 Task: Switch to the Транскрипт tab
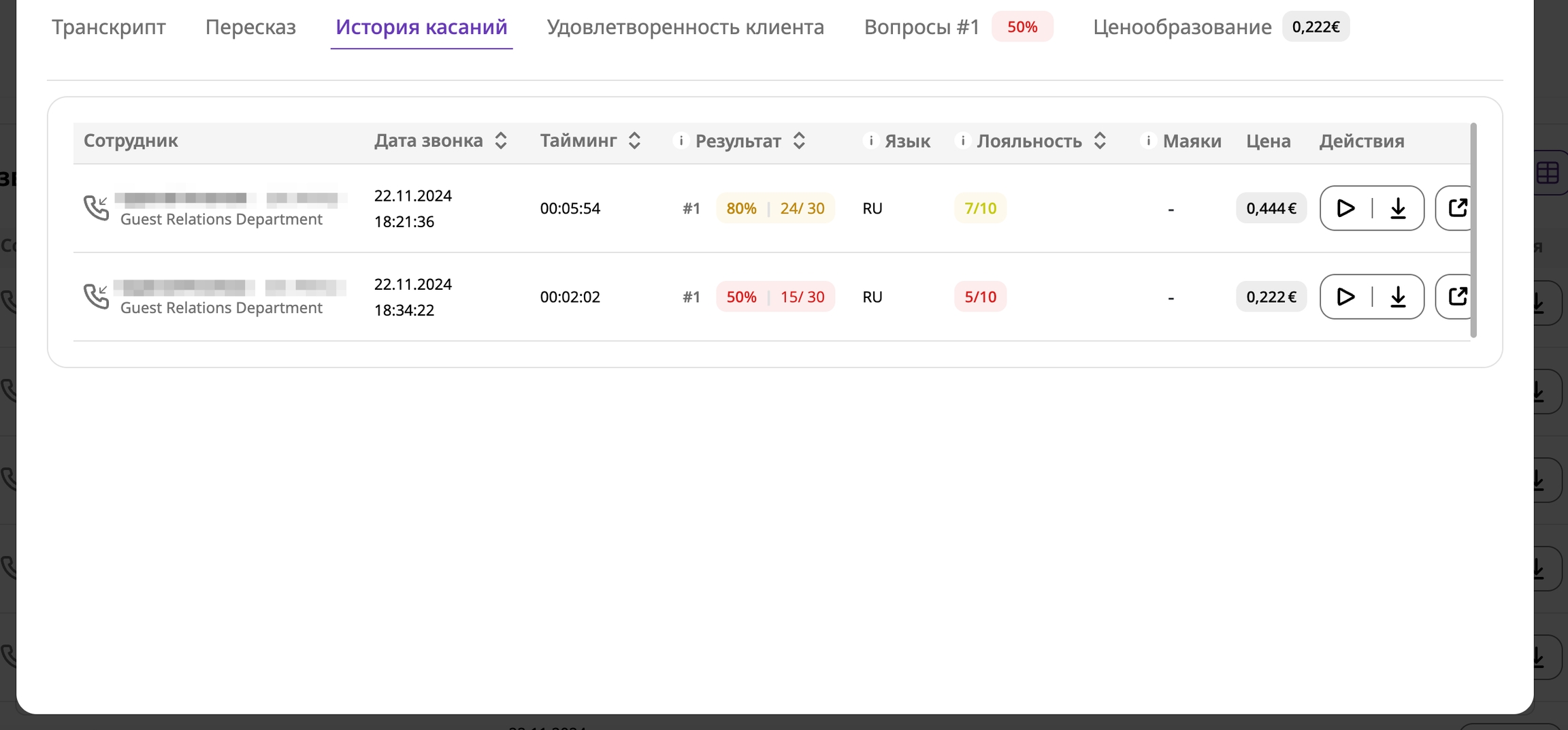pos(109,27)
